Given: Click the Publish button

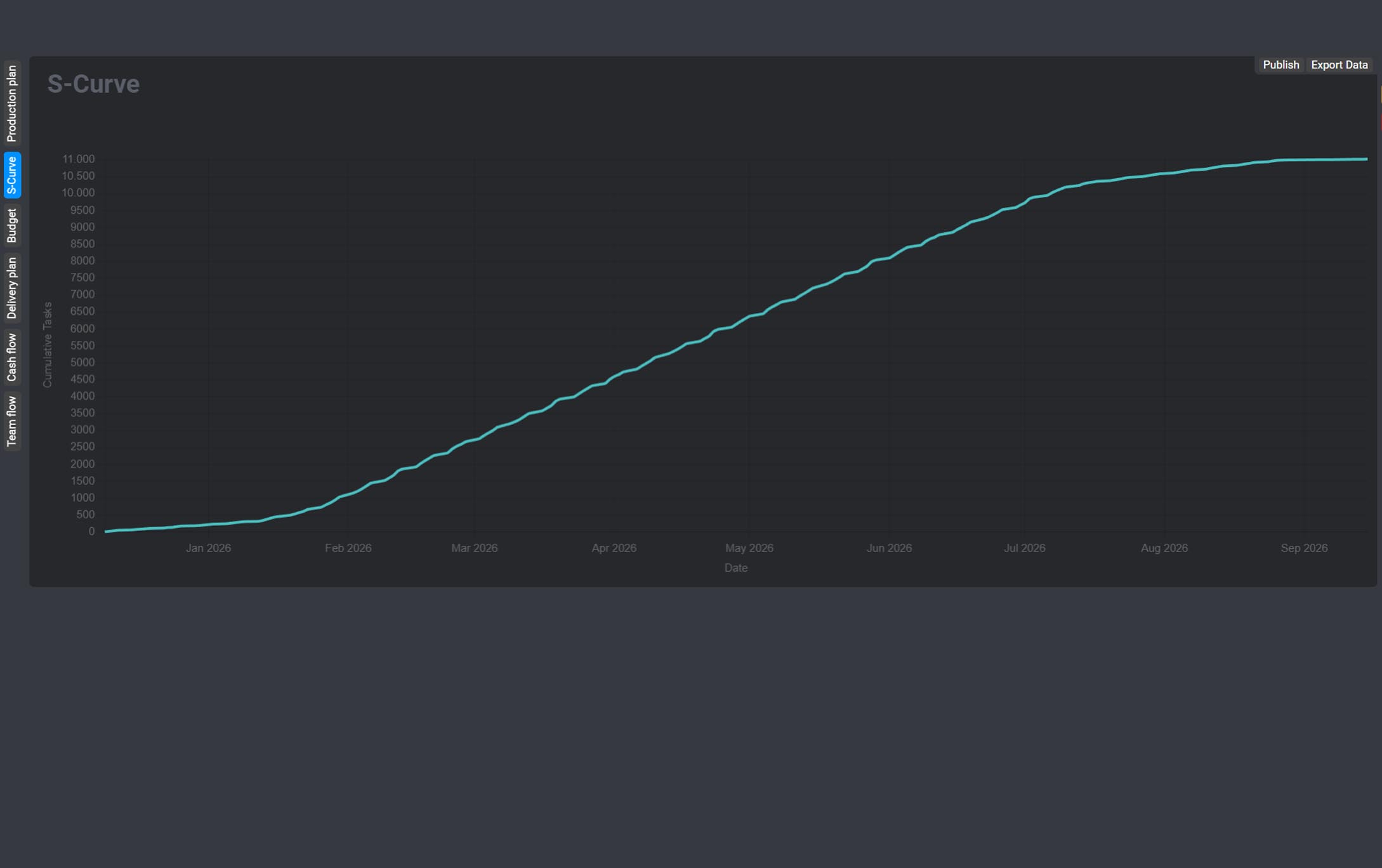Looking at the screenshot, I should tap(1280, 65).
